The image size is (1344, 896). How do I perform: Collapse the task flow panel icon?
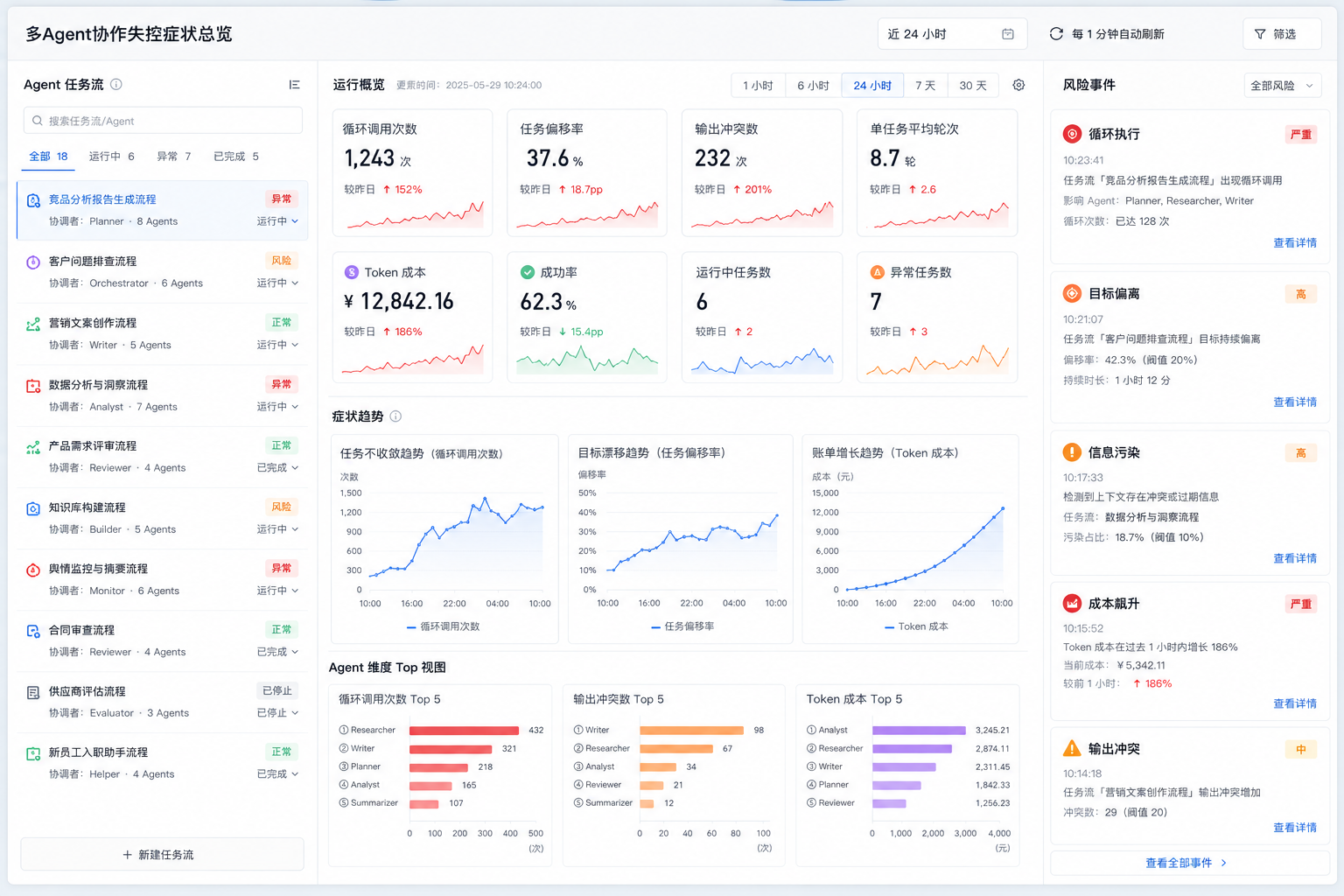294,85
